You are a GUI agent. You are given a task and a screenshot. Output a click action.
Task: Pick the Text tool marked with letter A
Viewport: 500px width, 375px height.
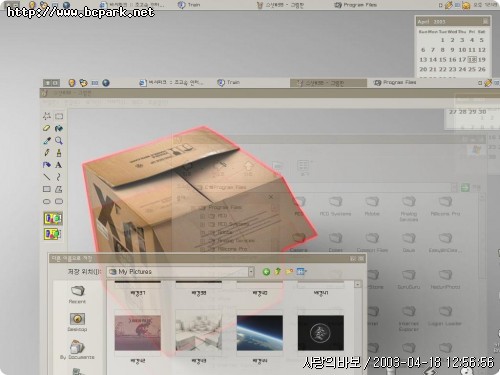[x=59, y=165]
